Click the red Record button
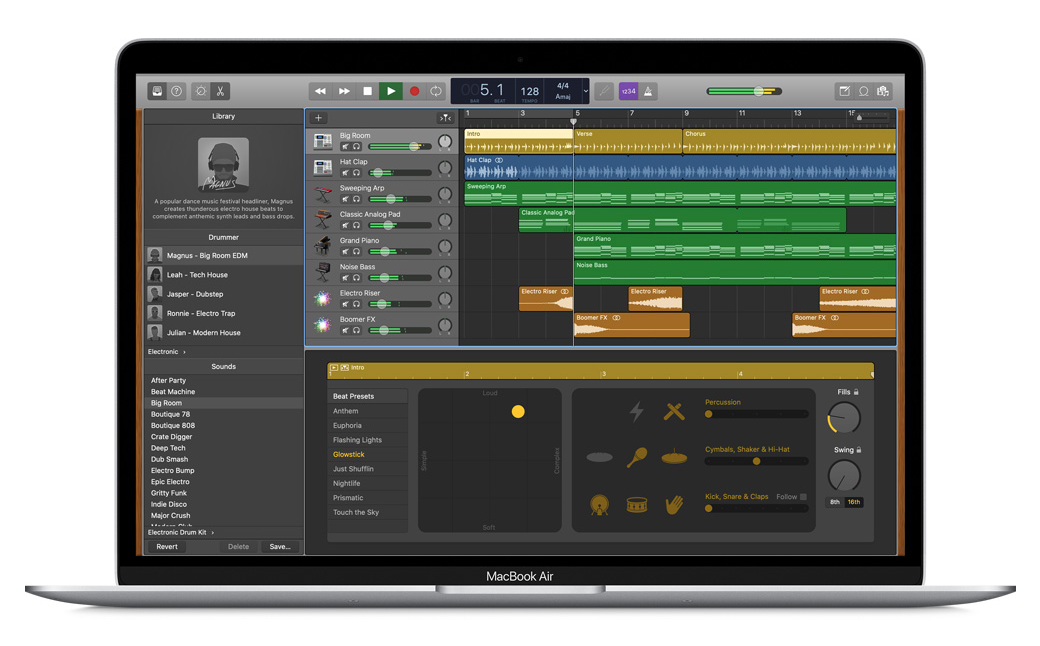The height and width of the screenshot is (646, 1040). pyautogui.click(x=414, y=91)
